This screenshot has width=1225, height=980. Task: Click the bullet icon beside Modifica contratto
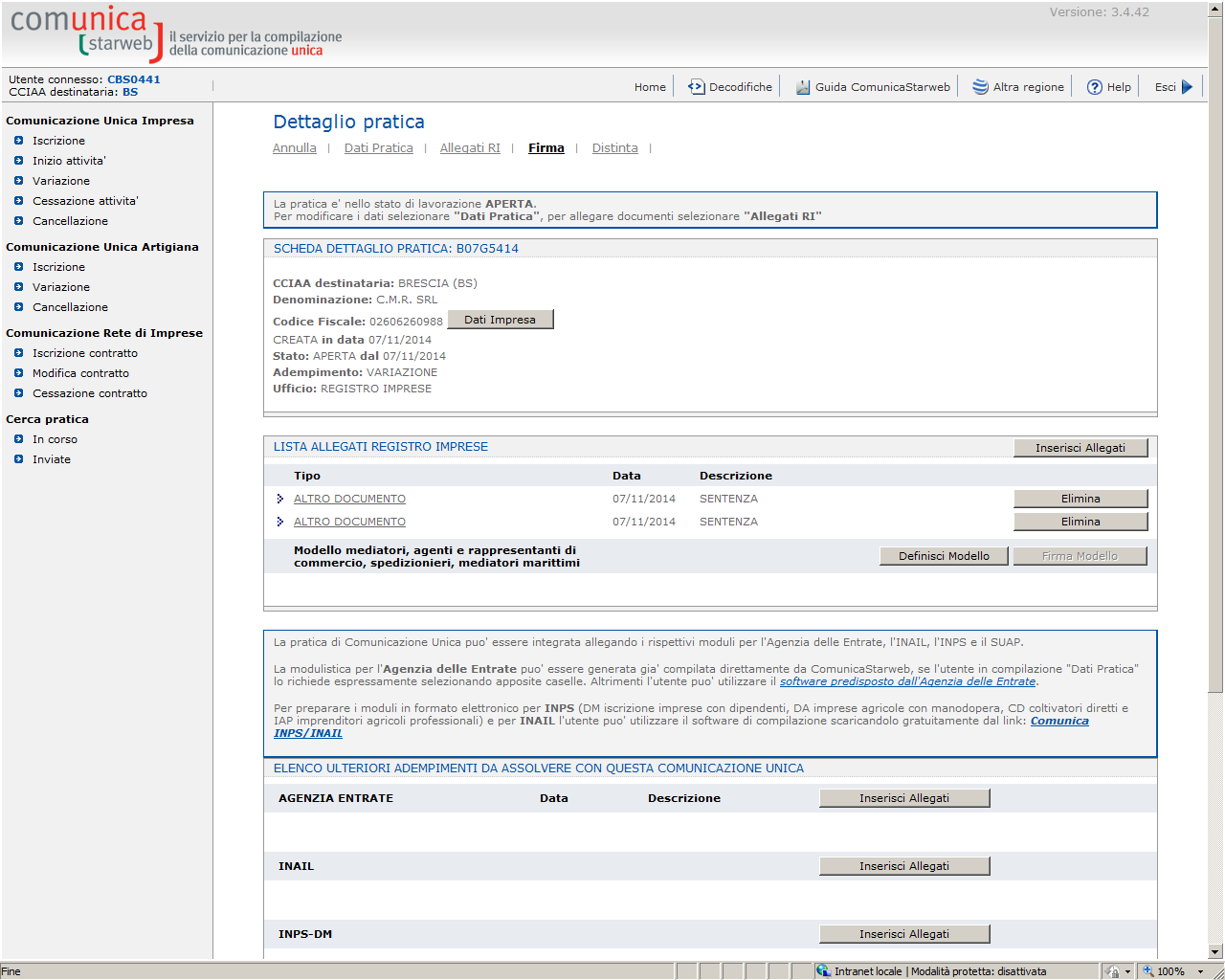point(18,373)
